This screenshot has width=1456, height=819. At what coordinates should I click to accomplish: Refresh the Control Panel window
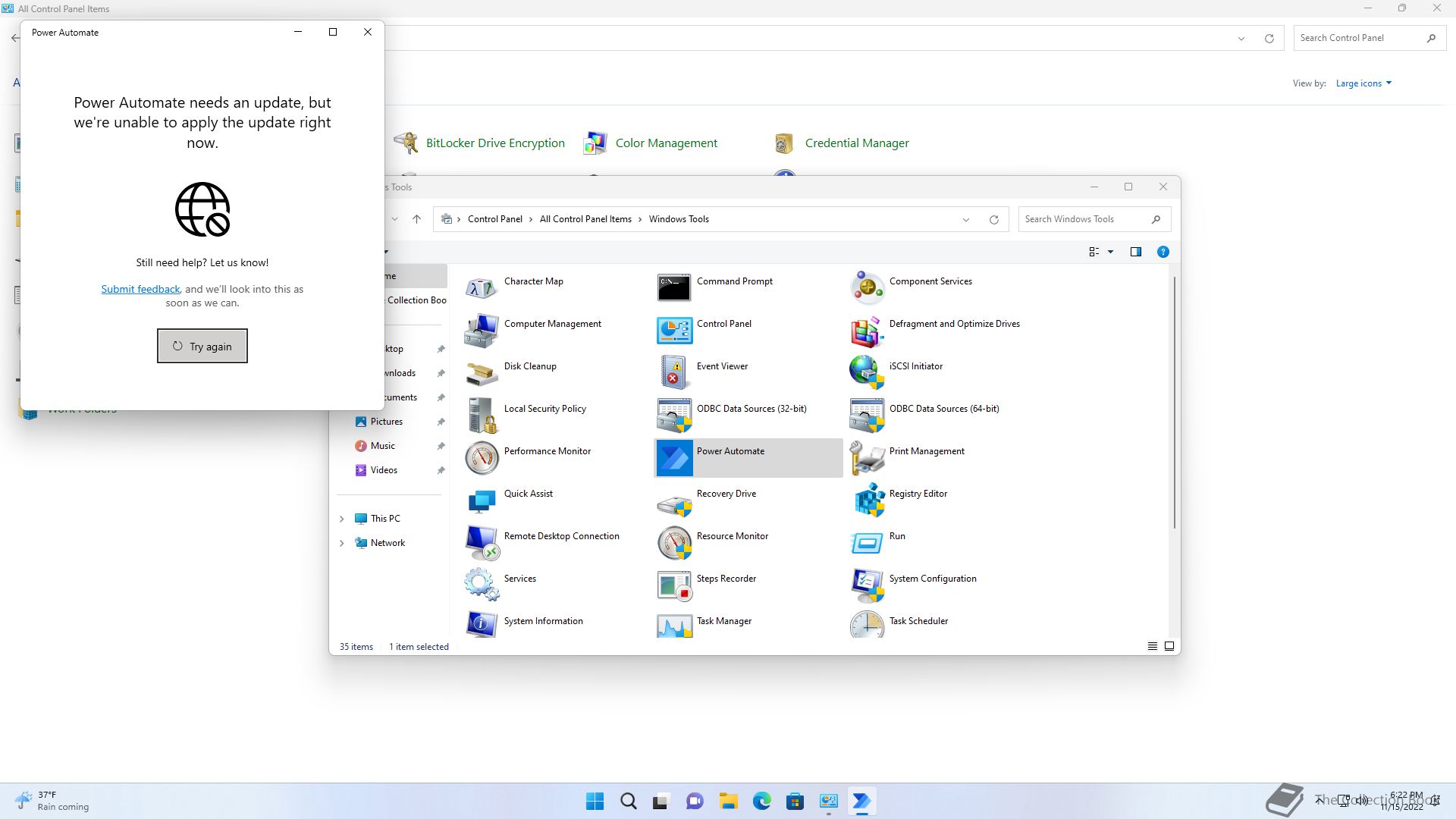click(1269, 38)
